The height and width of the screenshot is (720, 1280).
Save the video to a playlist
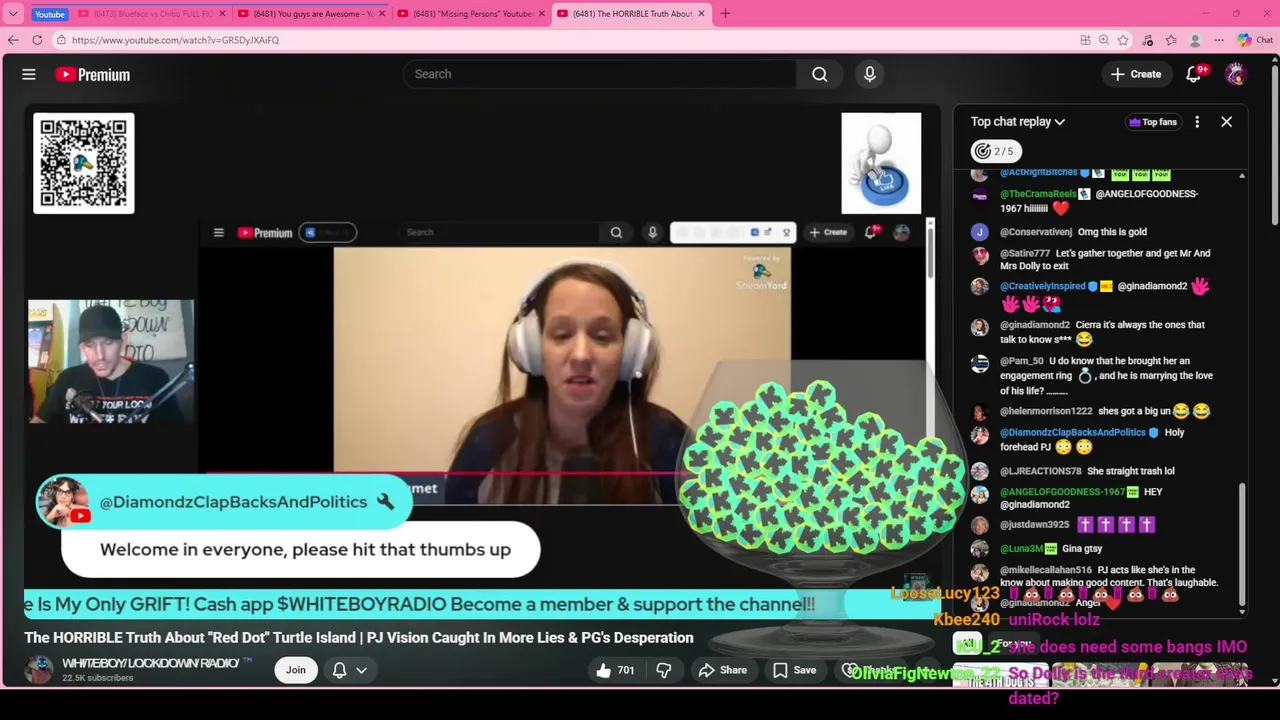pos(794,670)
